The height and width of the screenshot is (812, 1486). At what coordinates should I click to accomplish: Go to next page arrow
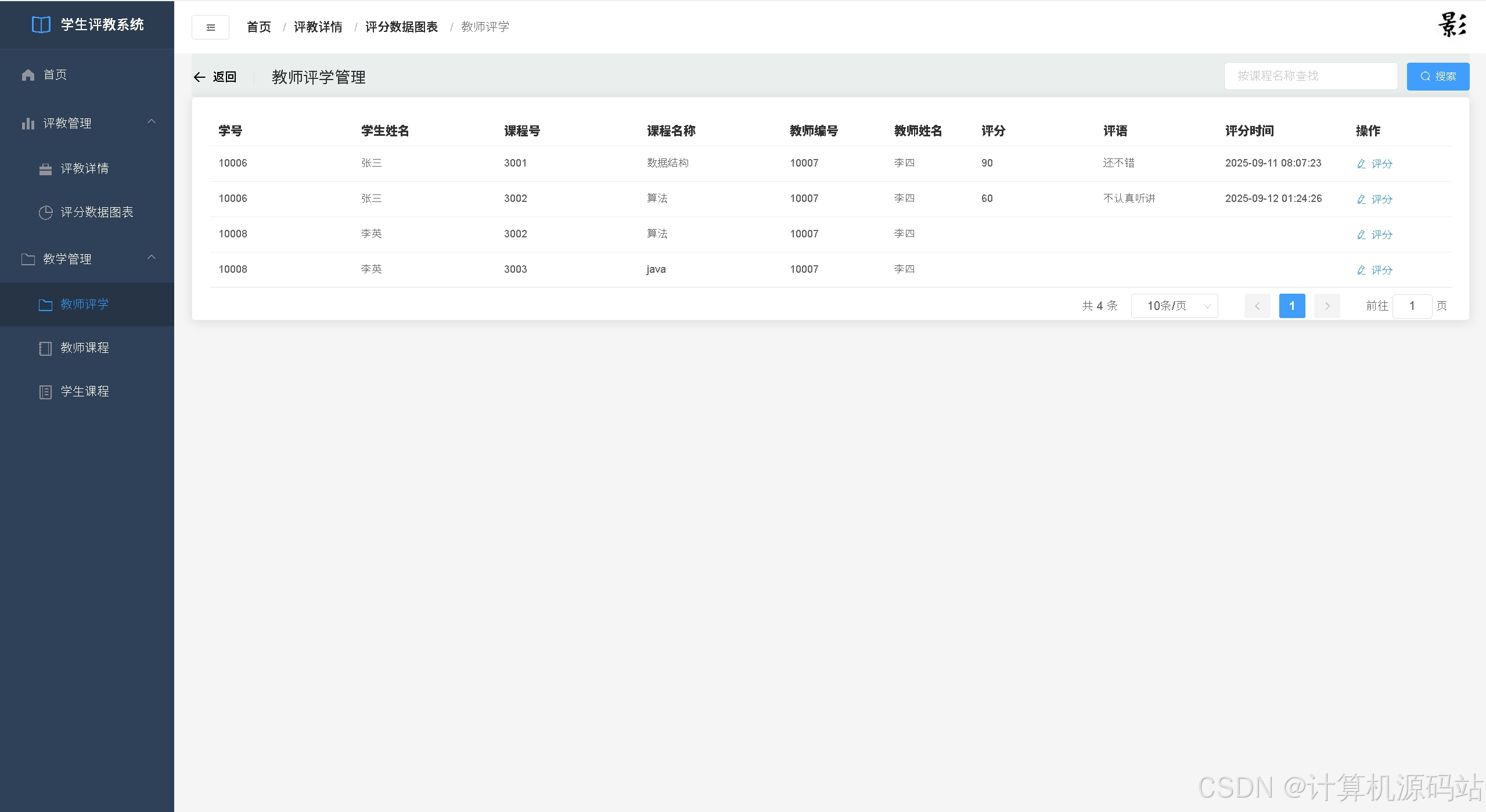coord(1327,306)
